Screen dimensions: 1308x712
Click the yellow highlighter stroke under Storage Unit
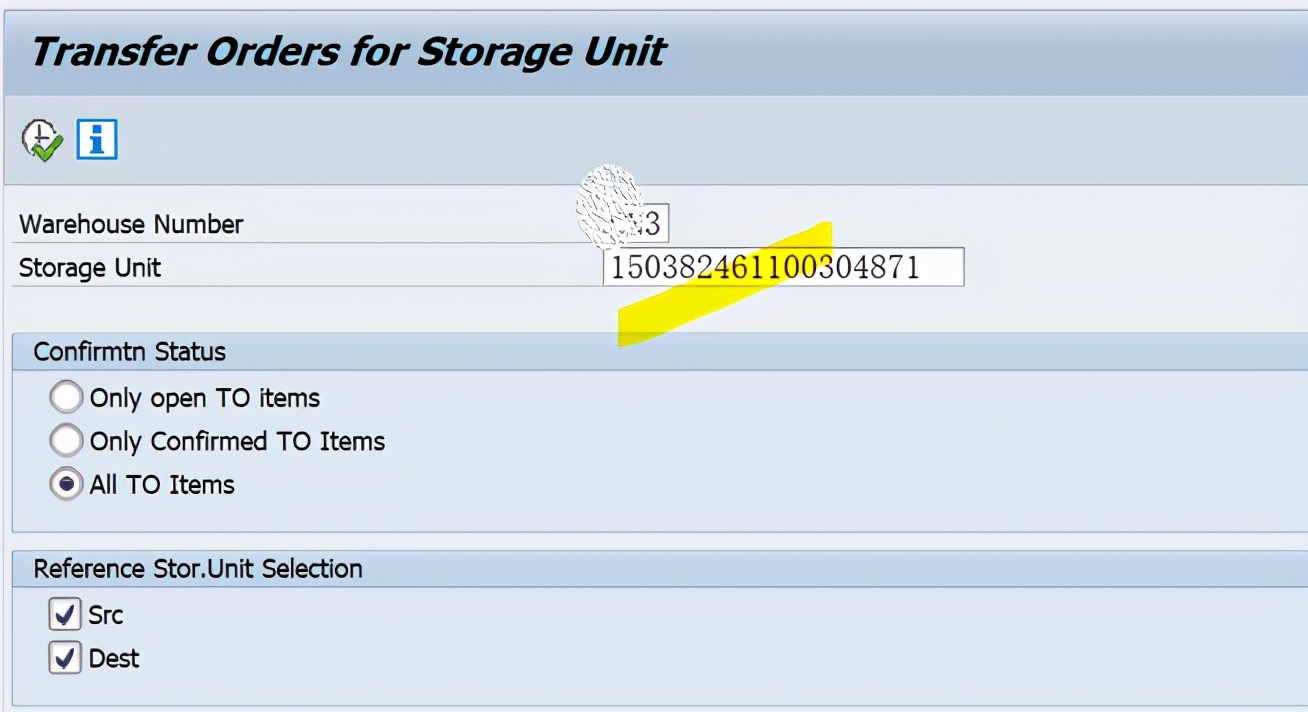(725, 285)
